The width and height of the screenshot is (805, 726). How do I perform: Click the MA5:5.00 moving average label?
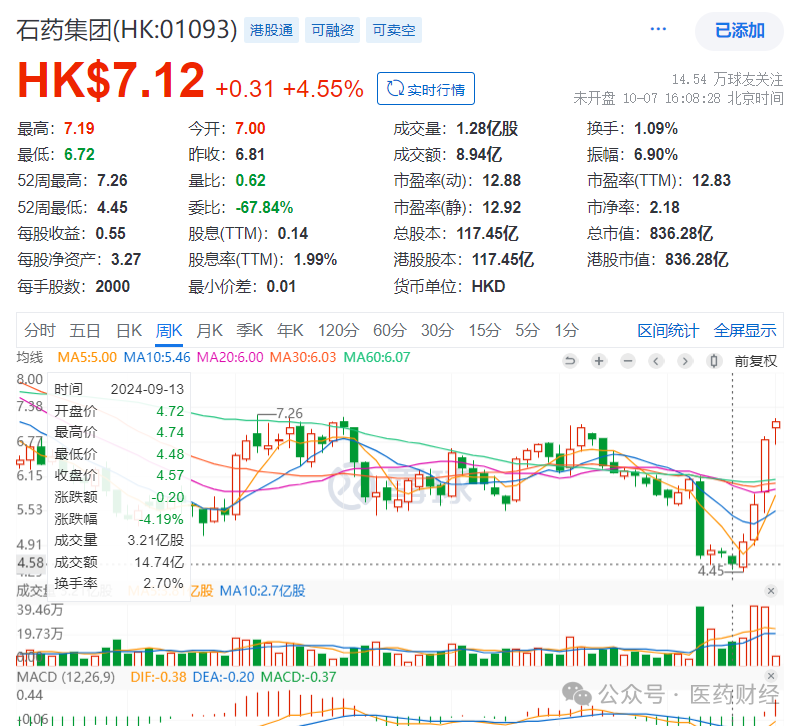coord(87,357)
